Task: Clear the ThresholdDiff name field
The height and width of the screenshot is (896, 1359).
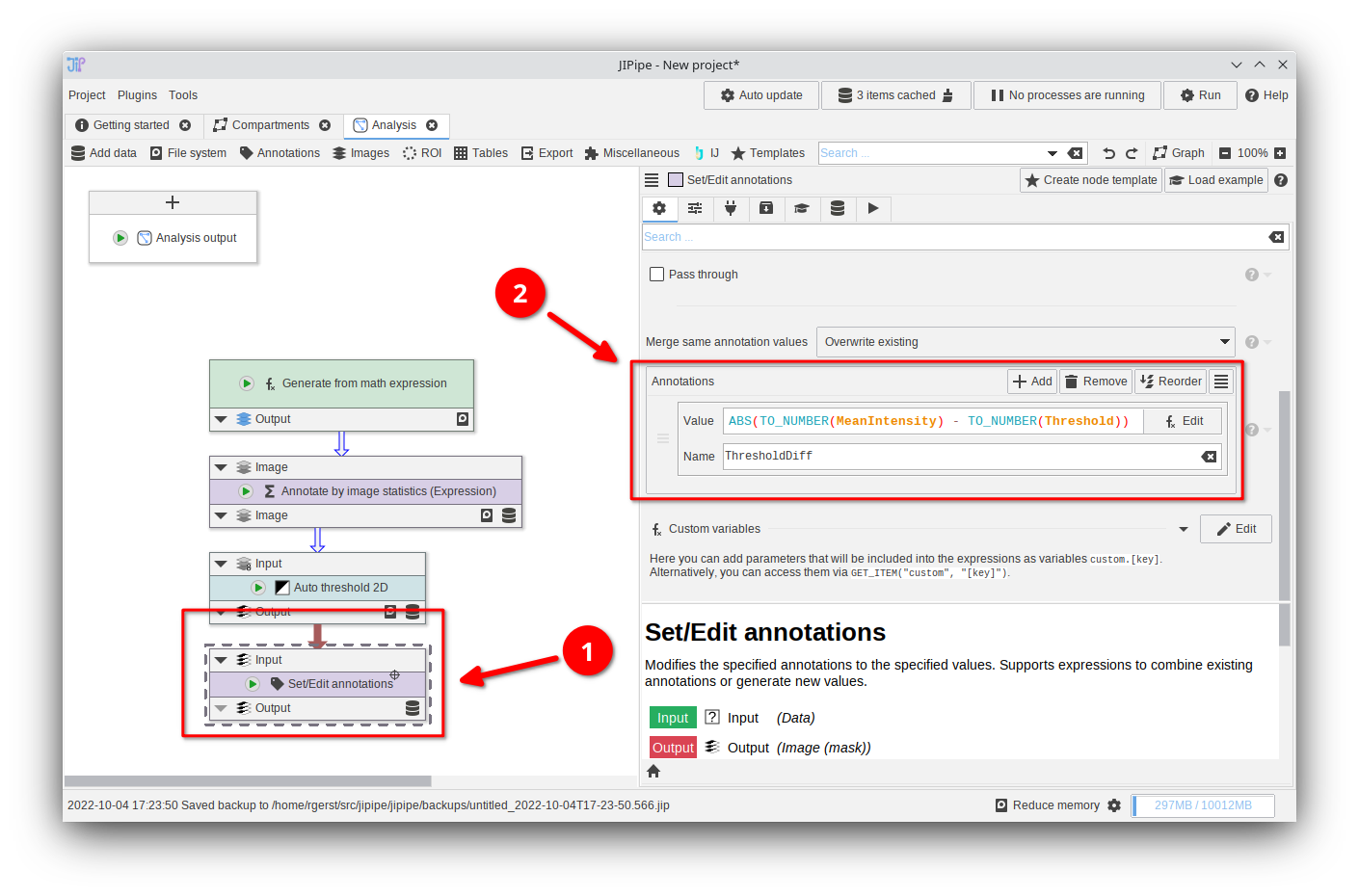Action: click(1209, 457)
